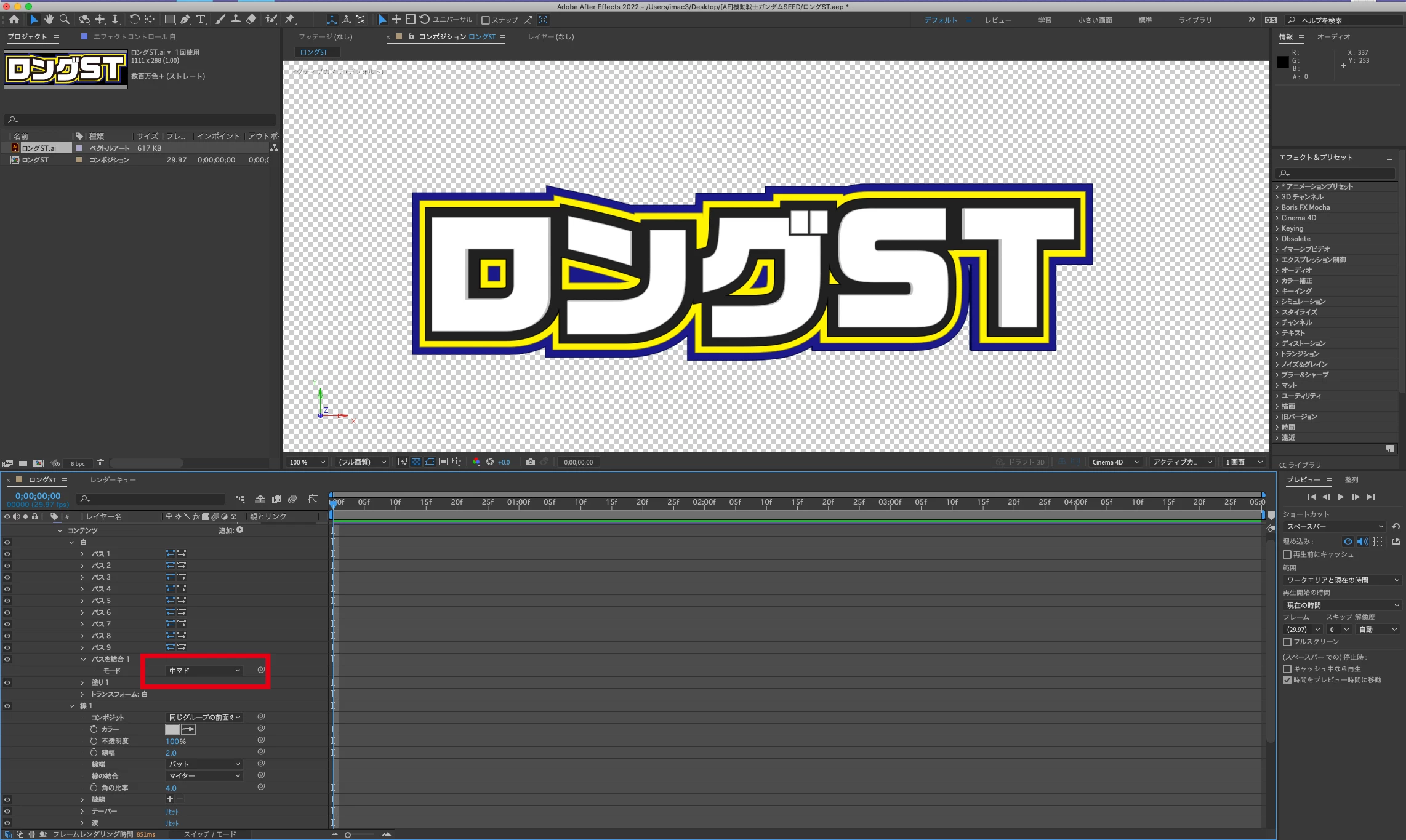
Task: Click the project panel search field
Action: pyautogui.click(x=140, y=119)
